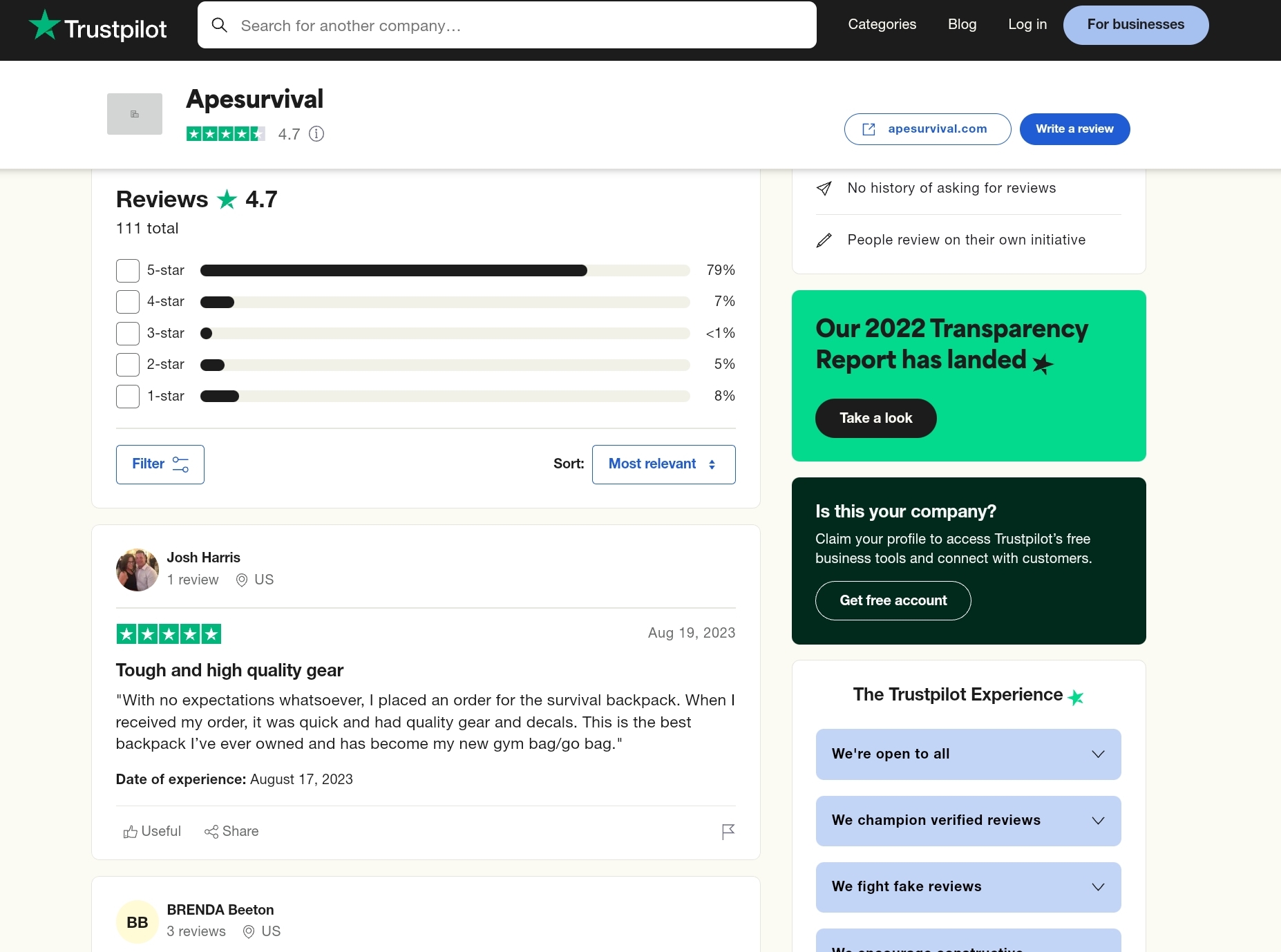The height and width of the screenshot is (952, 1281).
Task: Open Categories in the top navigation
Action: click(882, 24)
